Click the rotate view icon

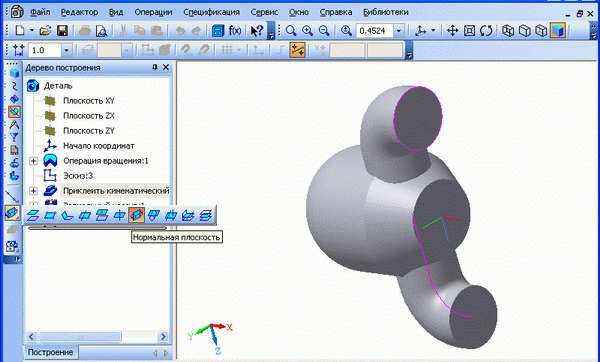coord(486,31)
